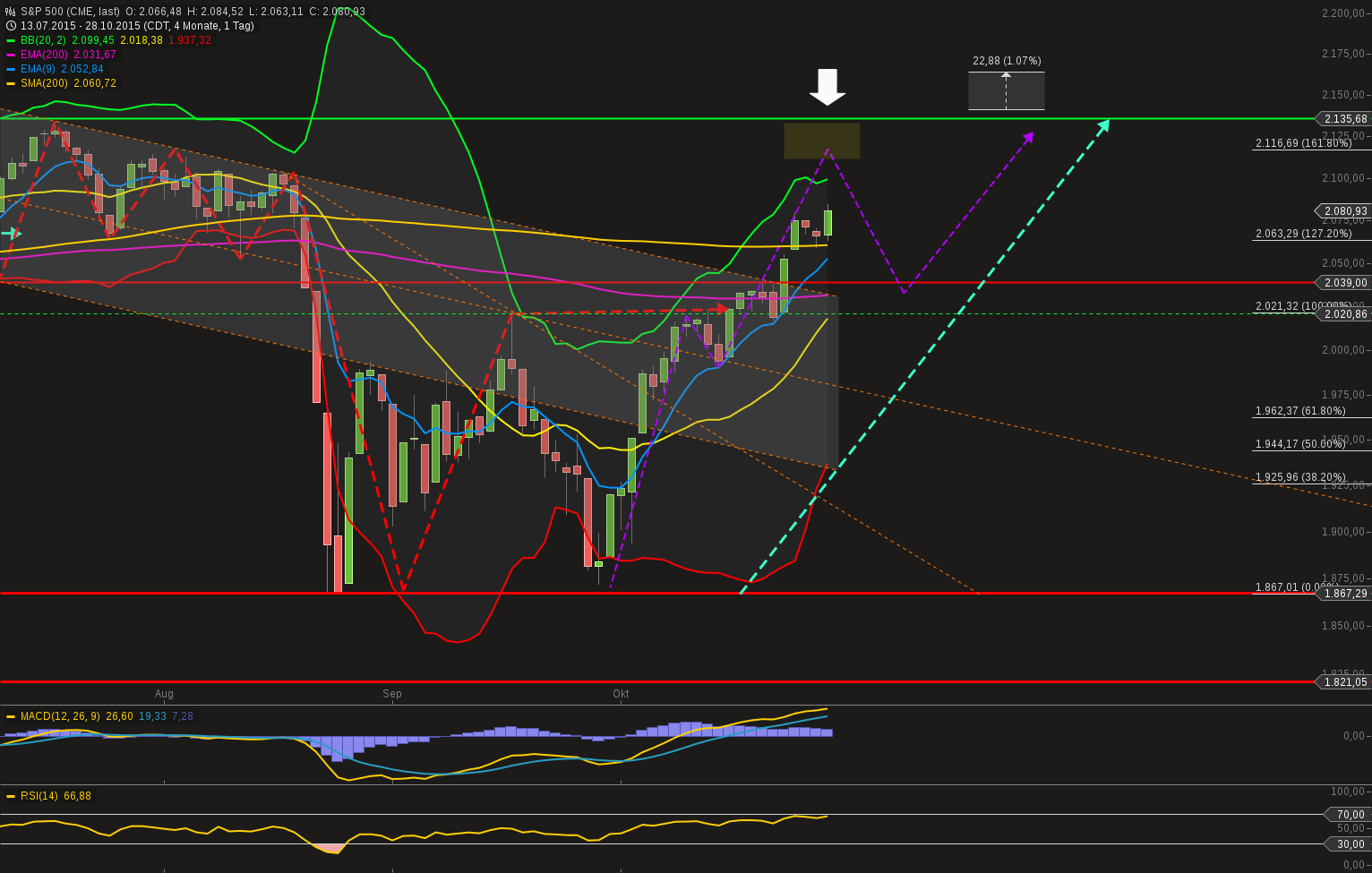Click the Sep month label
Screen dimensions: 1372x873
coord(392,694)
